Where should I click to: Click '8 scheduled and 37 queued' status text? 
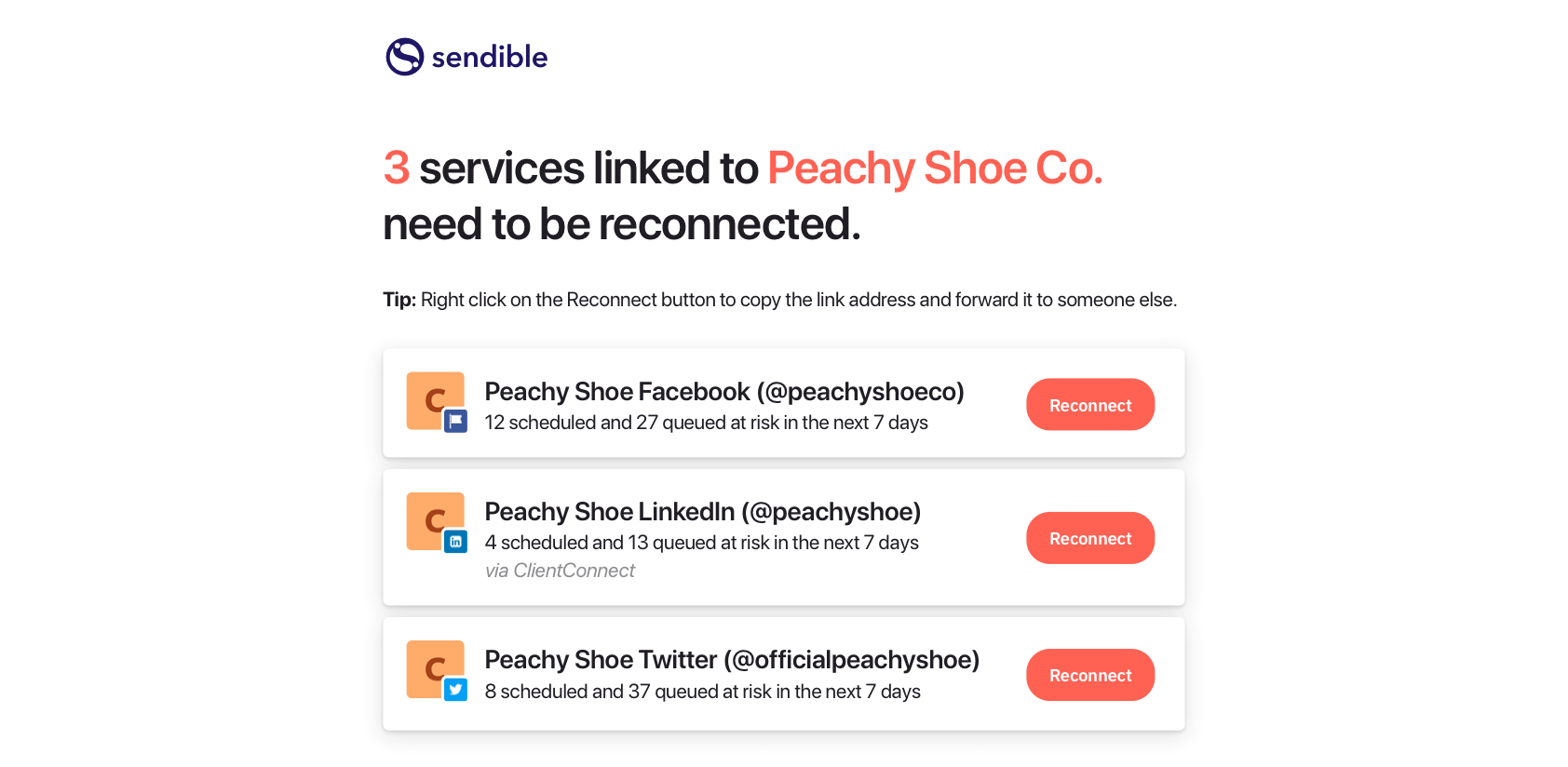(x=702, y=692)
